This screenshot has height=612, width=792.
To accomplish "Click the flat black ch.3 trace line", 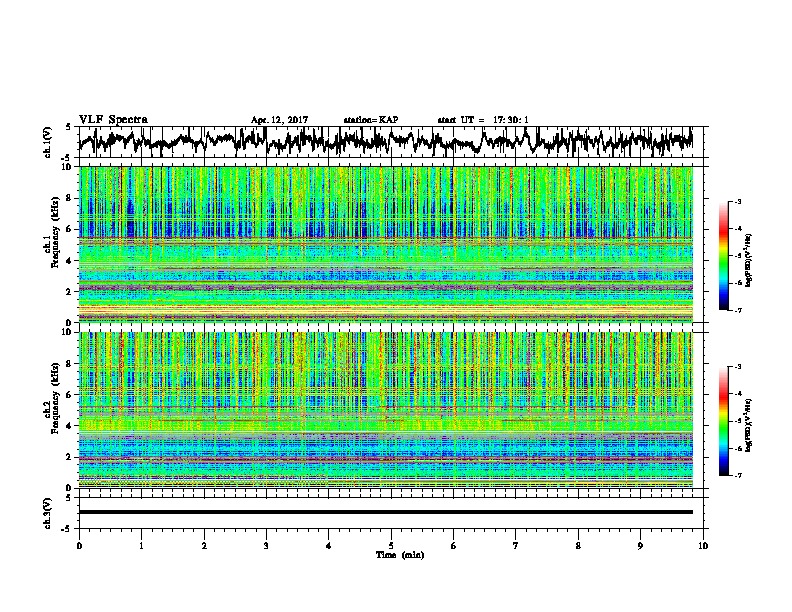I will click(x=385, y=512).
